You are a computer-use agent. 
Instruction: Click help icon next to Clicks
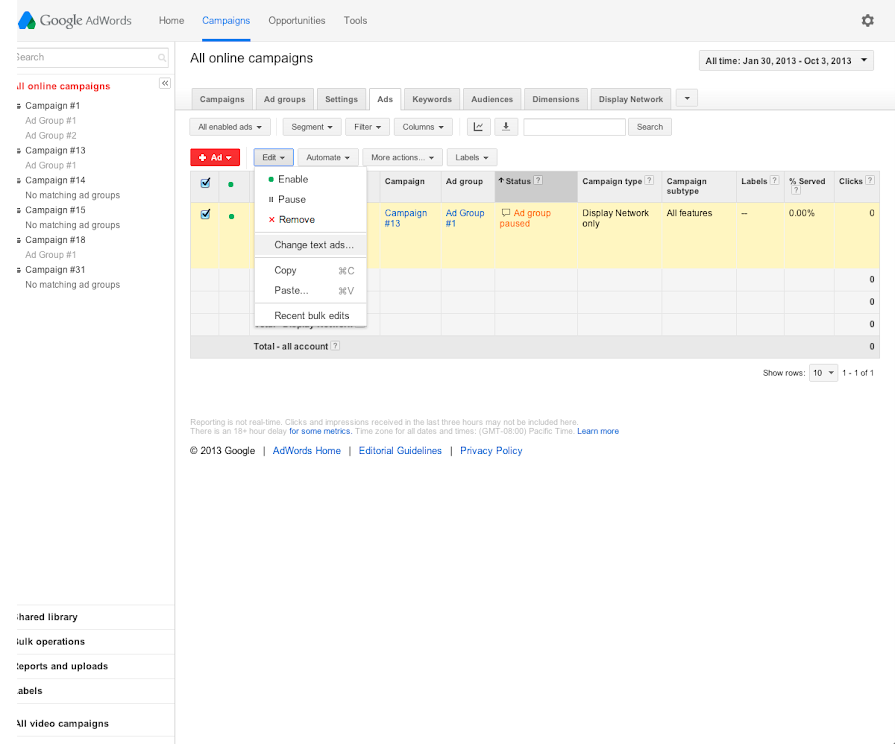tap(871, 181)
